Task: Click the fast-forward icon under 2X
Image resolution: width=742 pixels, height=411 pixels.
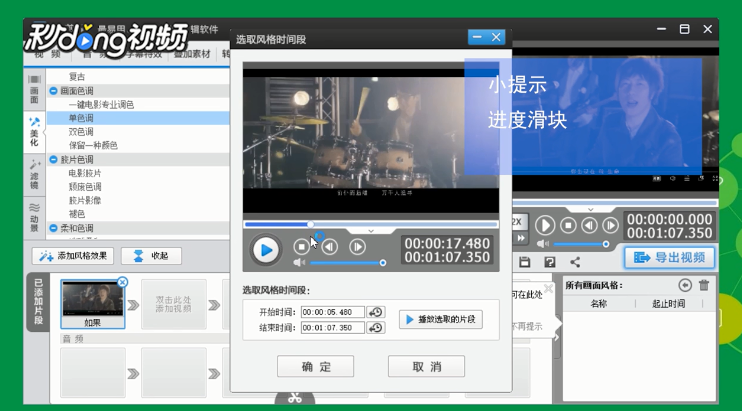Action: click(521, 238)
